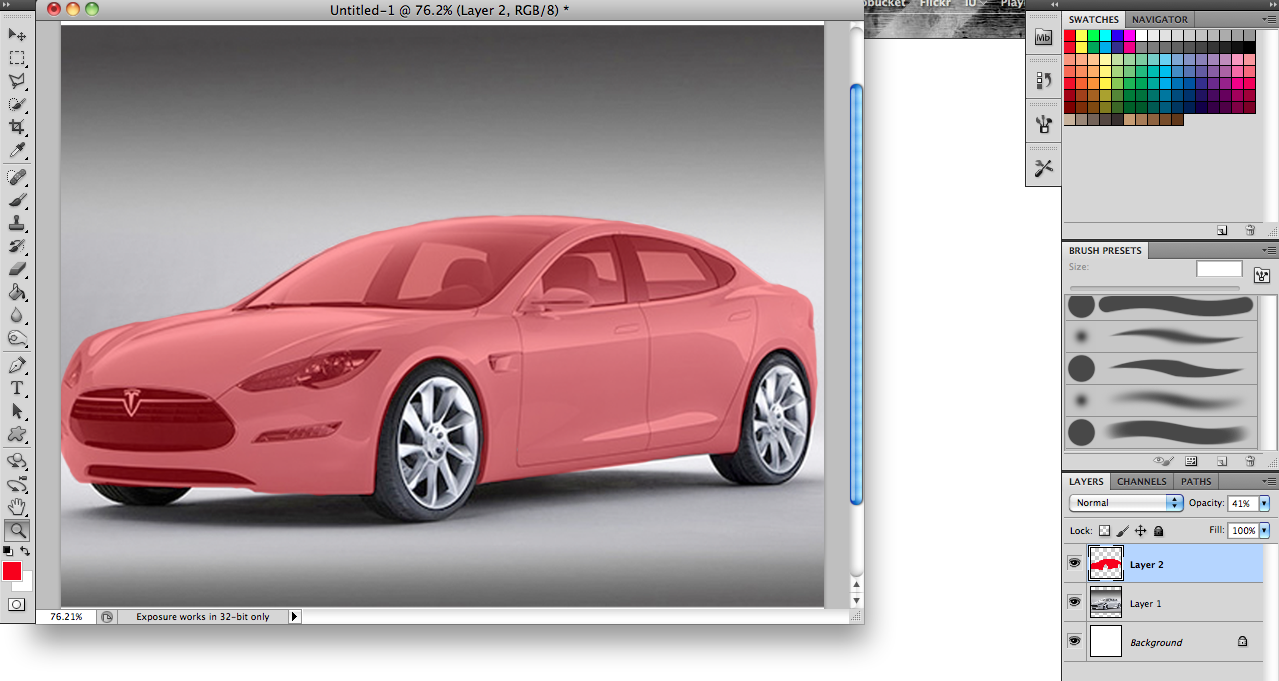Select the Layers tab

(x=1086, y=481)
